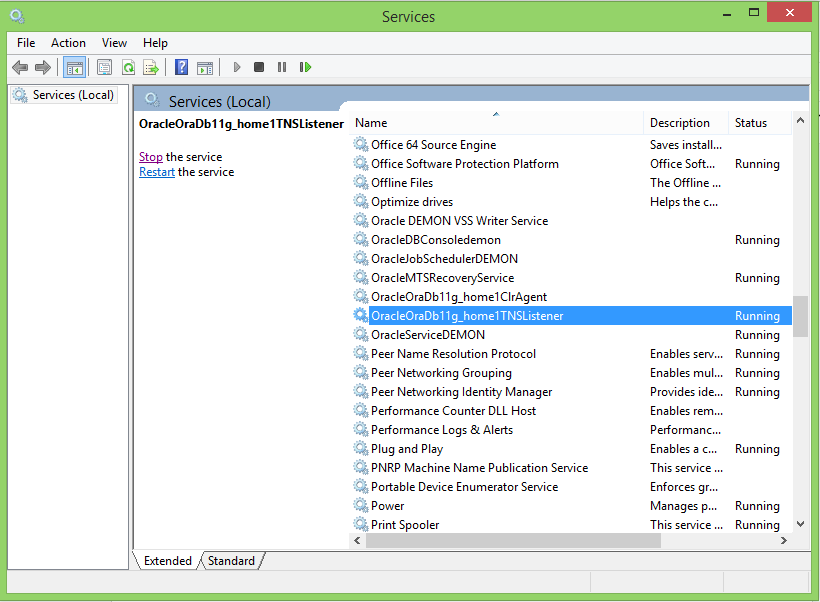
Task: Close the Services window
Action: 789,13
